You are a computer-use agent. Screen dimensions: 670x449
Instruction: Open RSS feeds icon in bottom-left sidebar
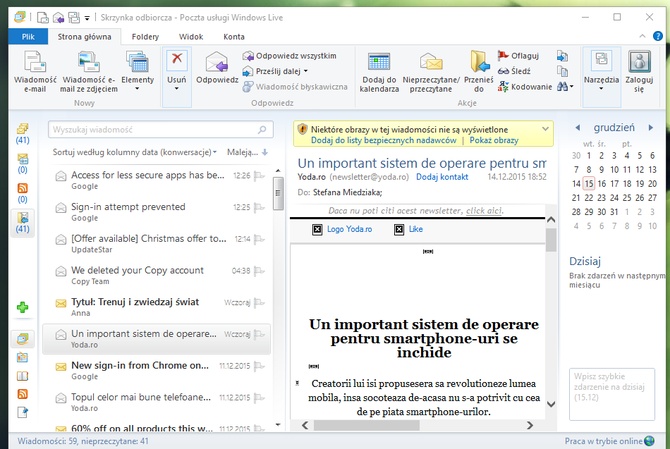coord(22,394)
